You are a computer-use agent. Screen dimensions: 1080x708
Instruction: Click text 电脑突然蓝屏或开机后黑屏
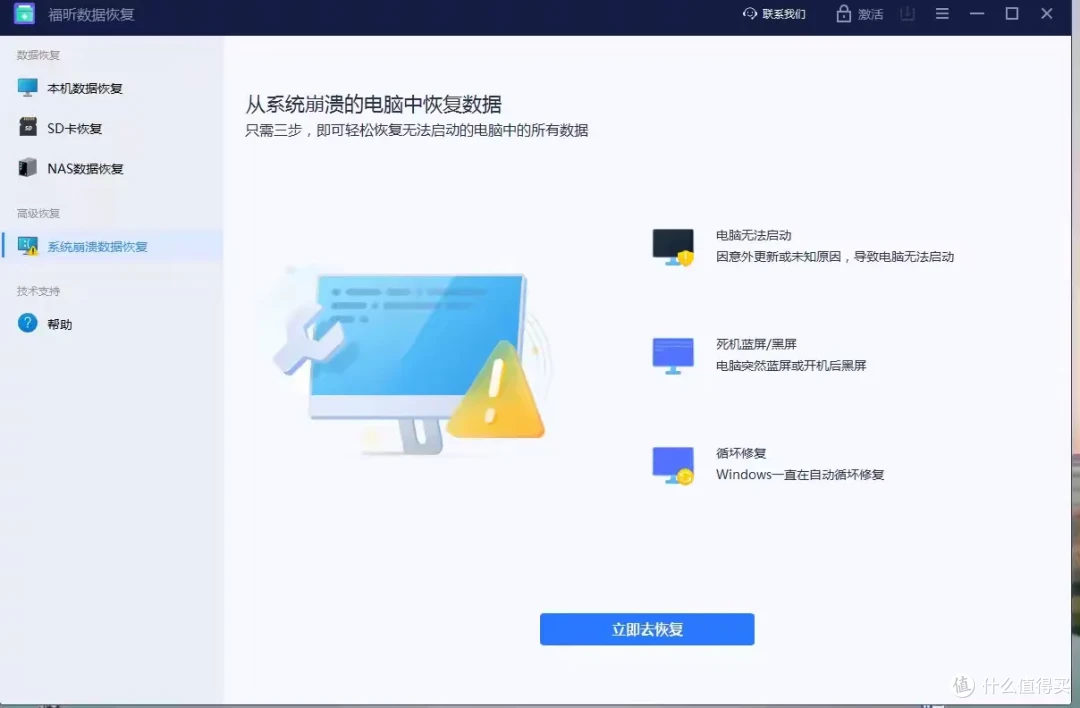click(x=791, y=366)
